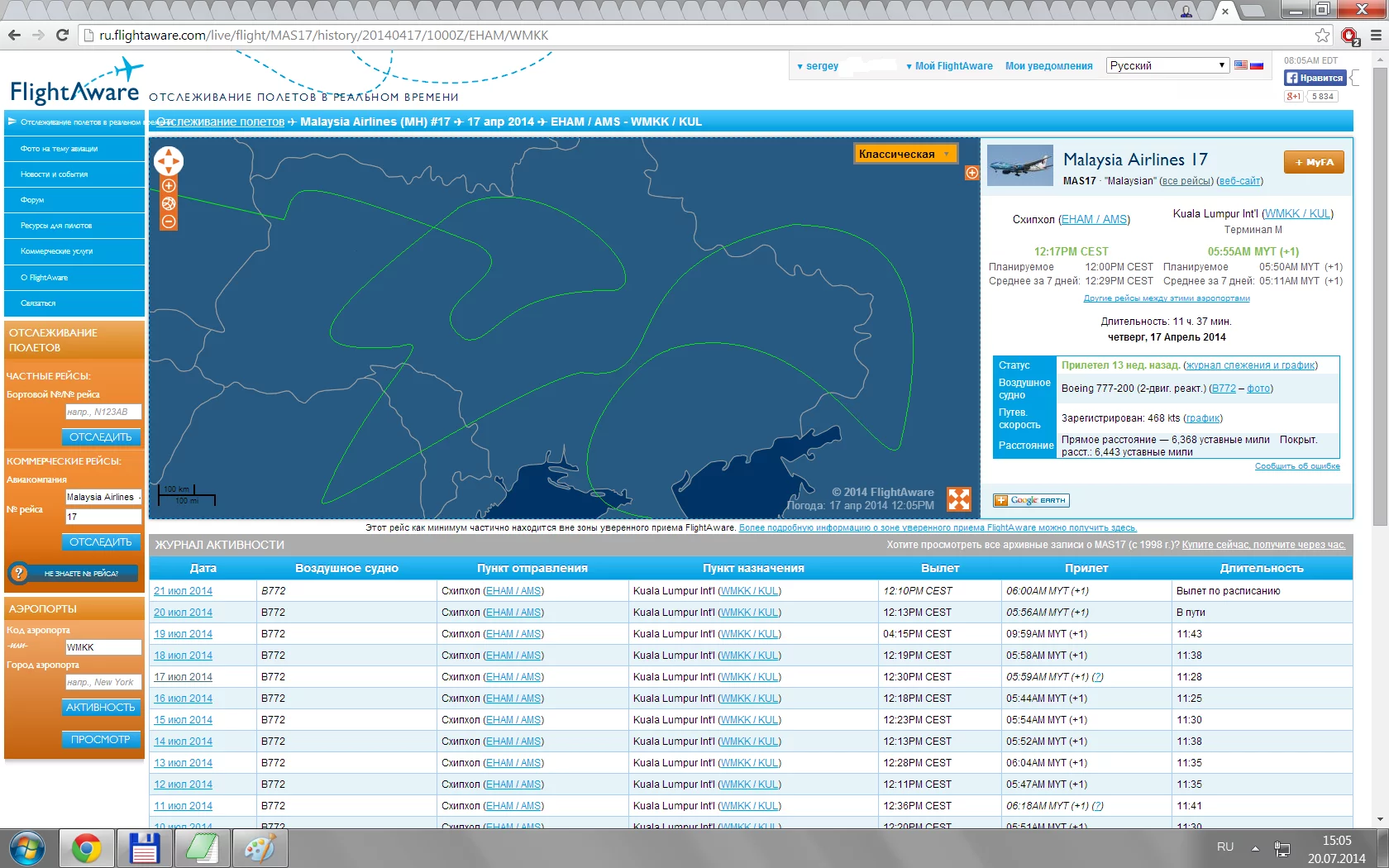This screenshot has width=1389, height=868.
Task: Click the Отслеживание полетов breadcrumb link
Action: pos(221,122)
